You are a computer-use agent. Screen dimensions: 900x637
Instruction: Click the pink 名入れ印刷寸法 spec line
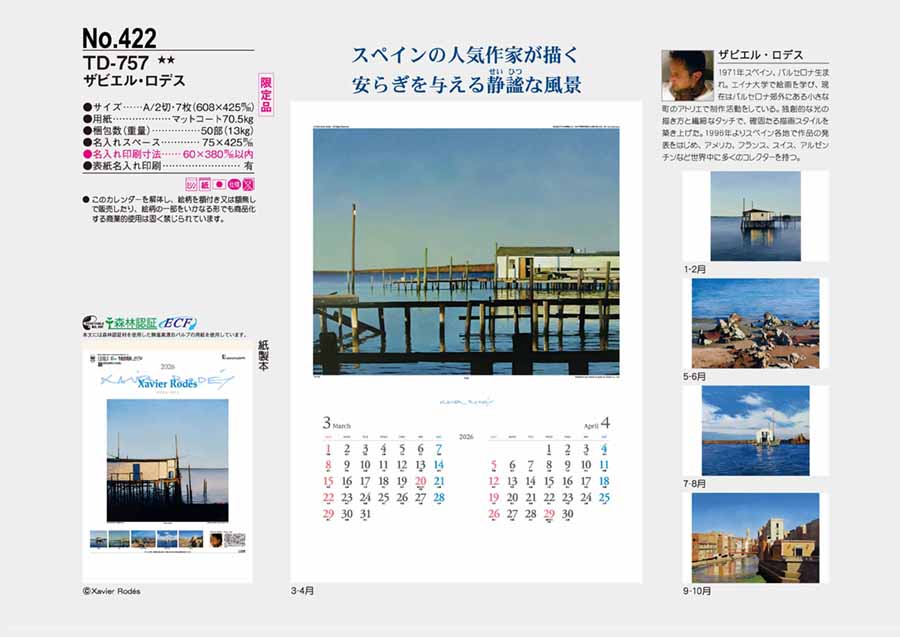pyautogui.click(x=168, y=154)
